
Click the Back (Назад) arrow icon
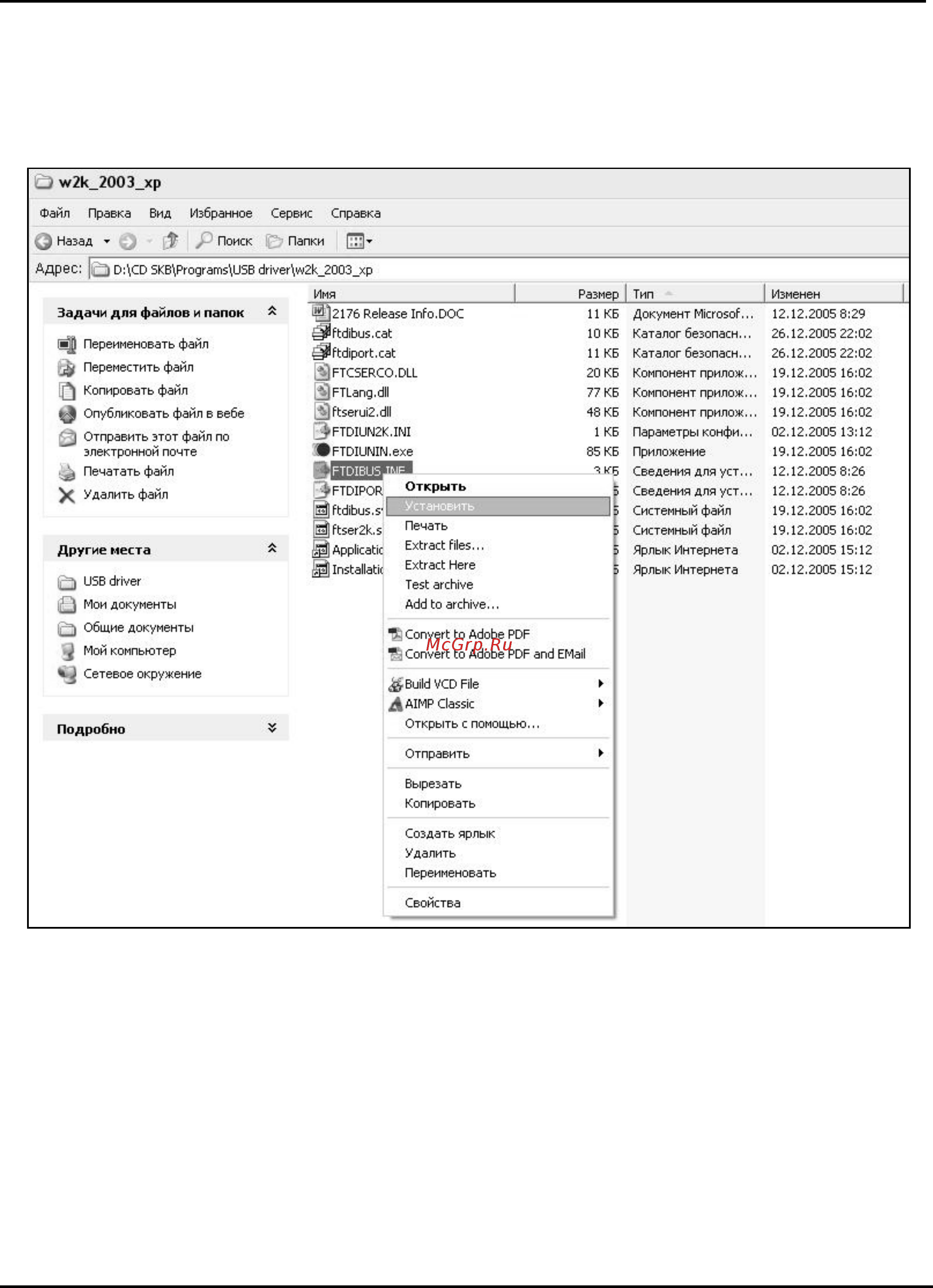(x=44, y=241)
